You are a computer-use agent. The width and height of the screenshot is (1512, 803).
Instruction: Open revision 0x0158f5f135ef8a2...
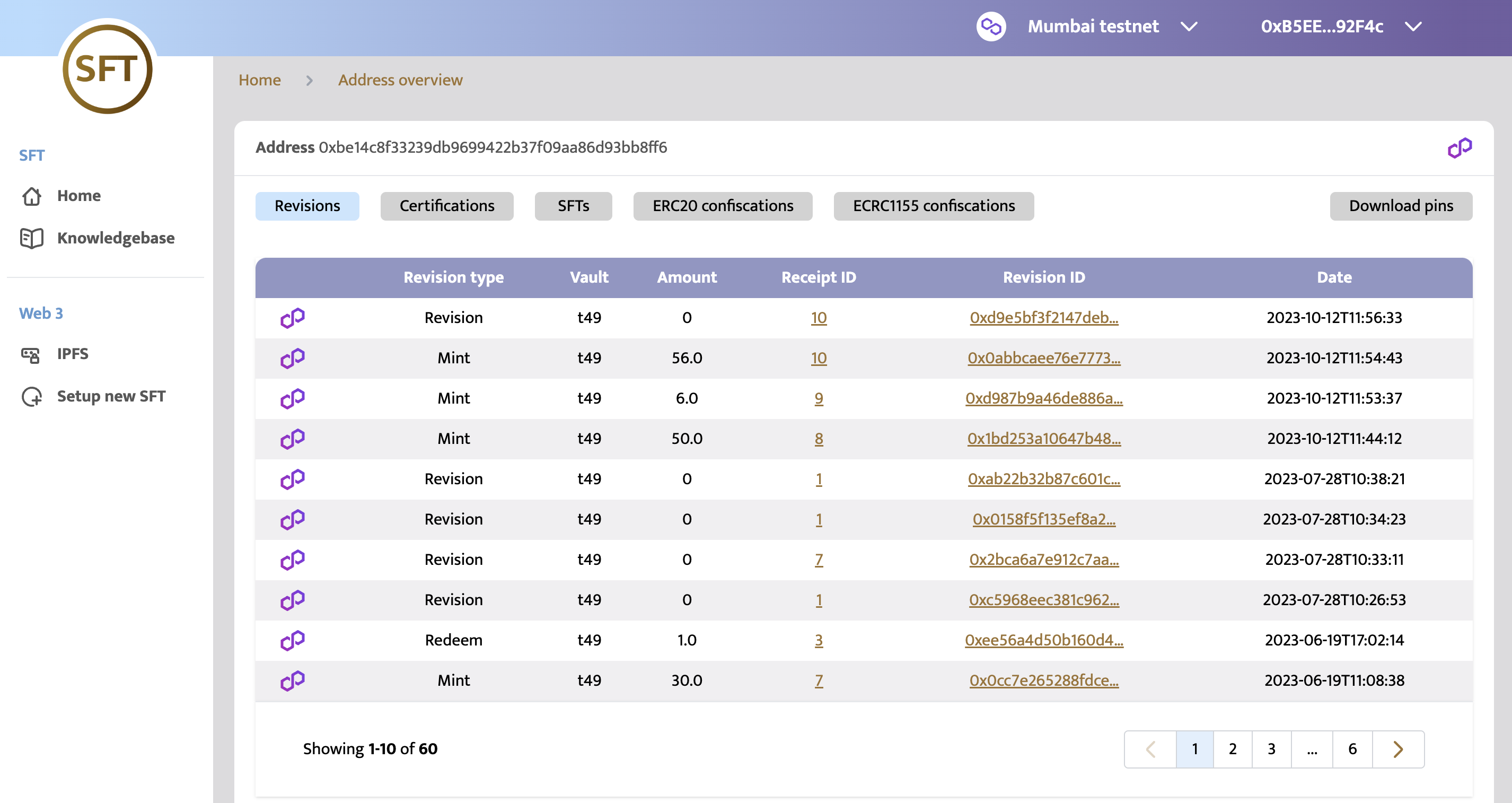[1043, 519]
